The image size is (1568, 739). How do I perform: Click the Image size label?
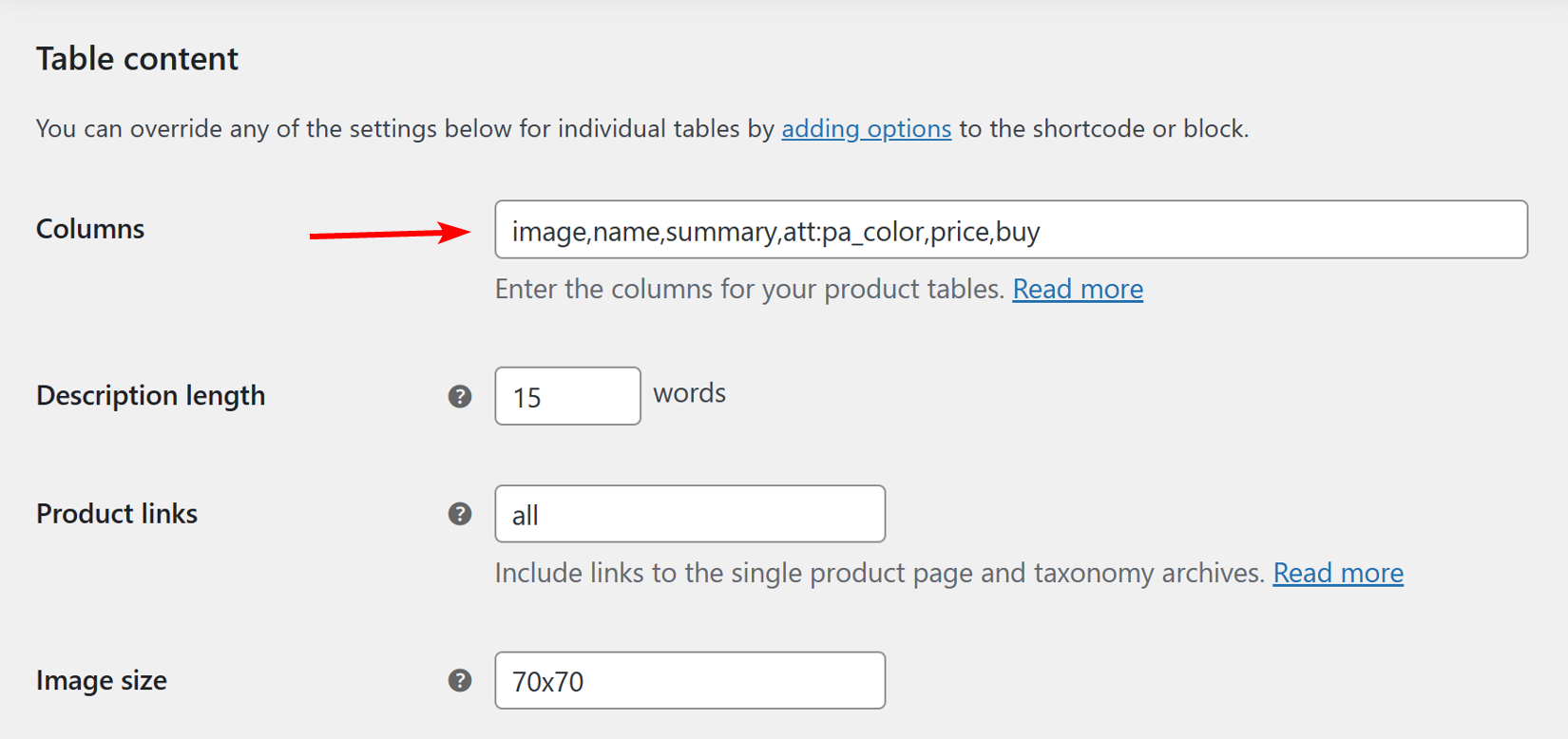[x=101, y=680]
